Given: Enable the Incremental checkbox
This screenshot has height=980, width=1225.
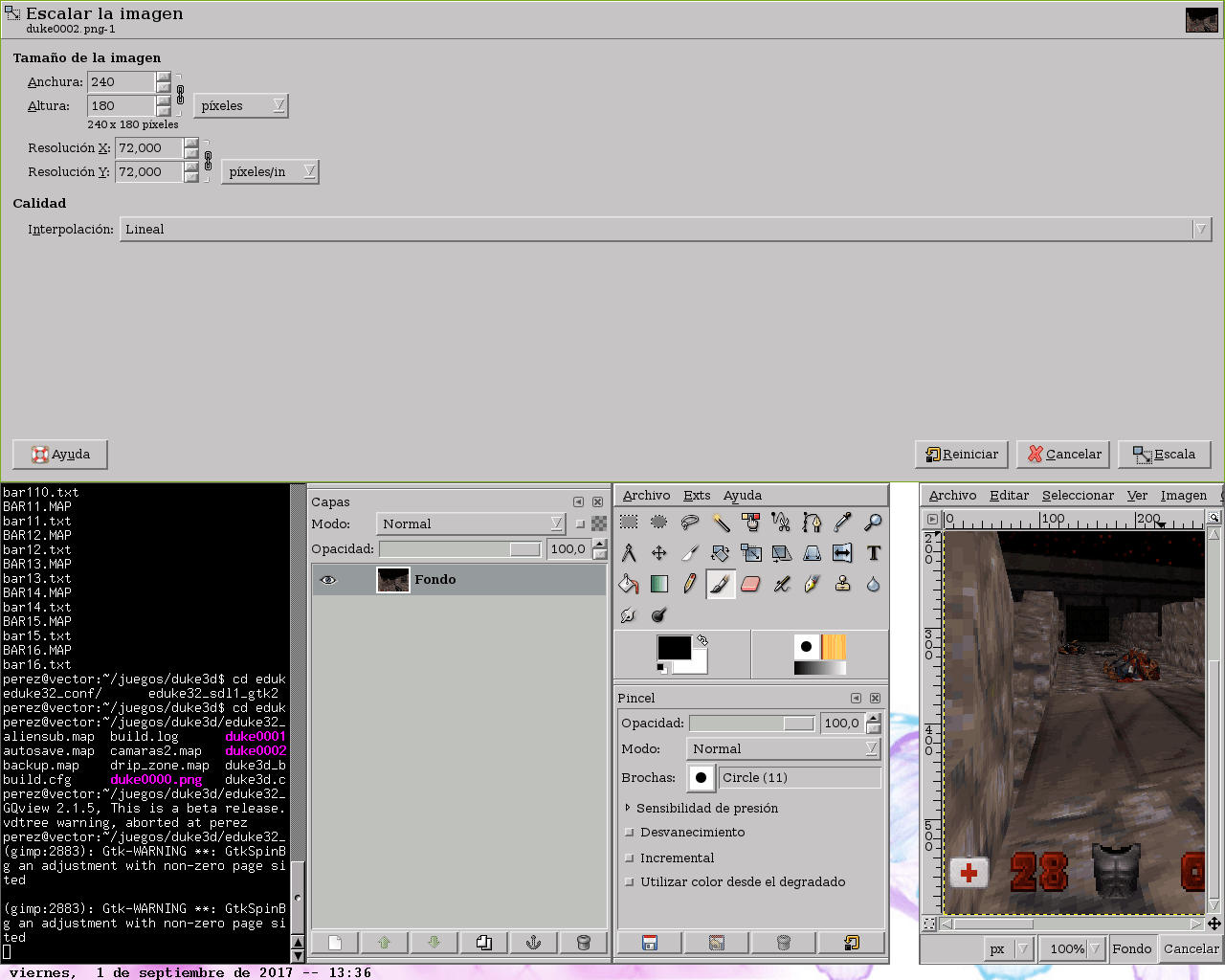Looking at the screenshot, I should 630,858.
